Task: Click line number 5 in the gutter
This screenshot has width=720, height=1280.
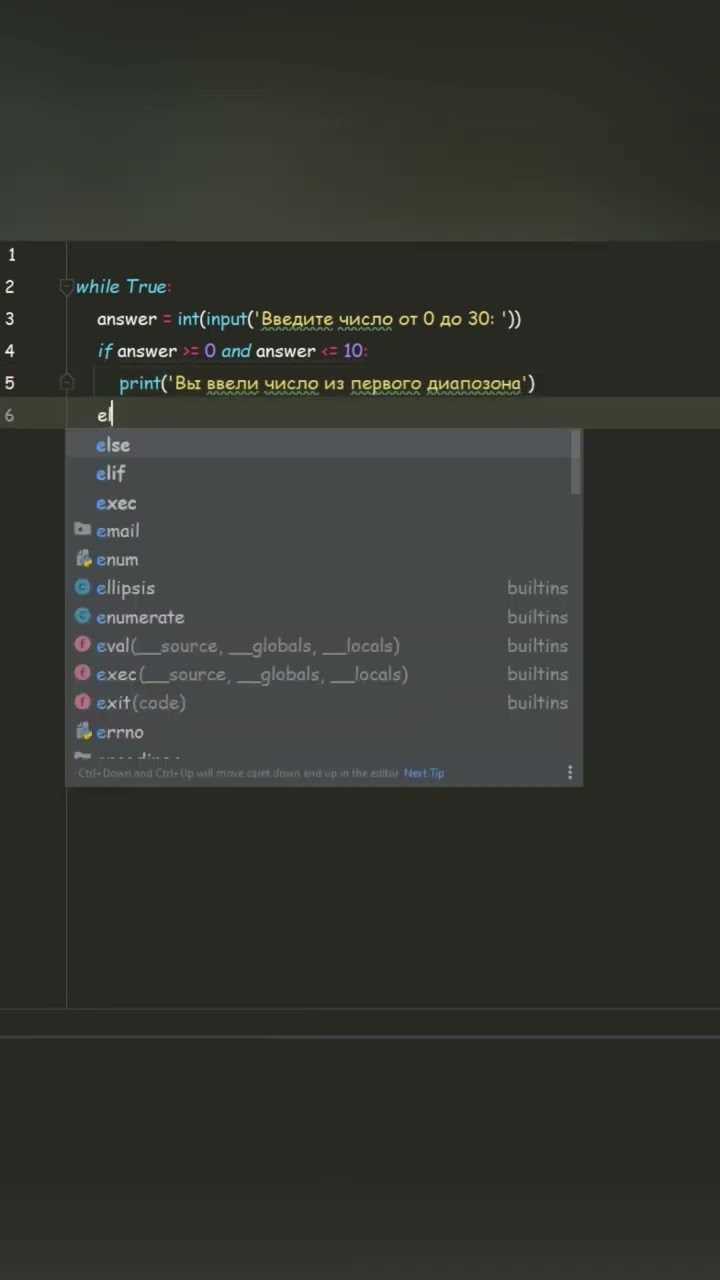Action: click(x=10, y=383)
